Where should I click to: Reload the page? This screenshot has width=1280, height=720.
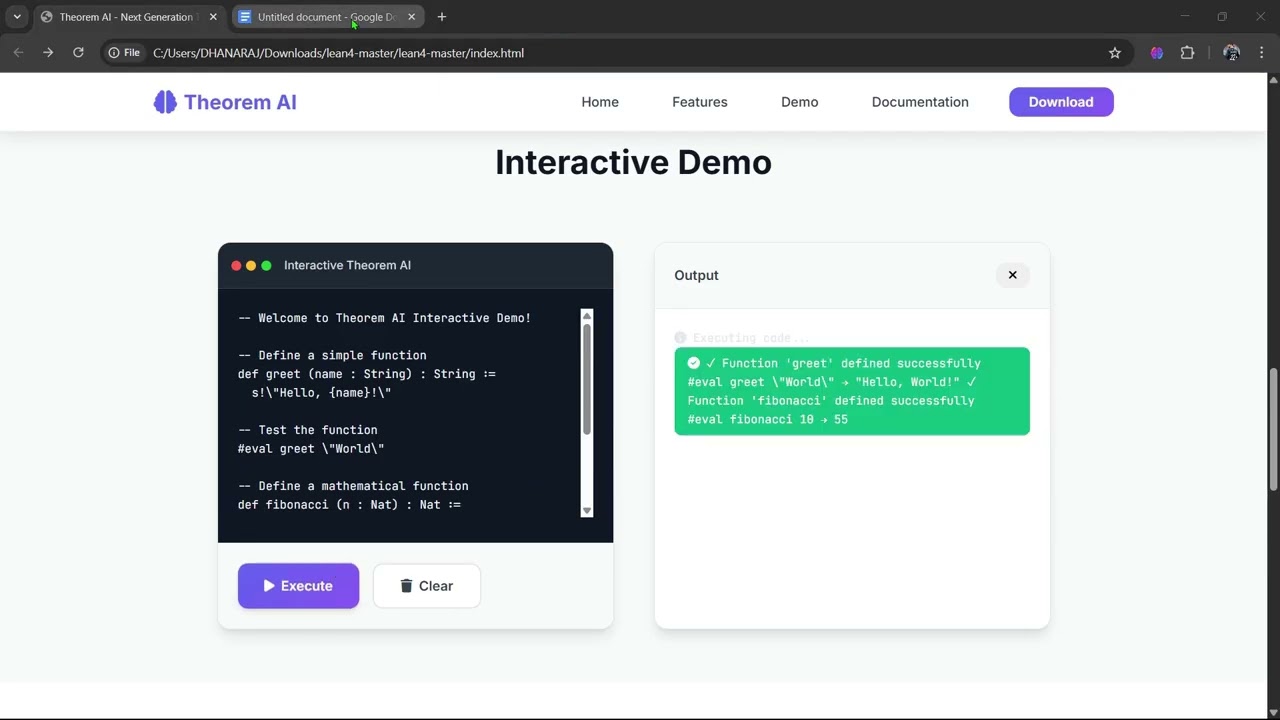point(78,53)
